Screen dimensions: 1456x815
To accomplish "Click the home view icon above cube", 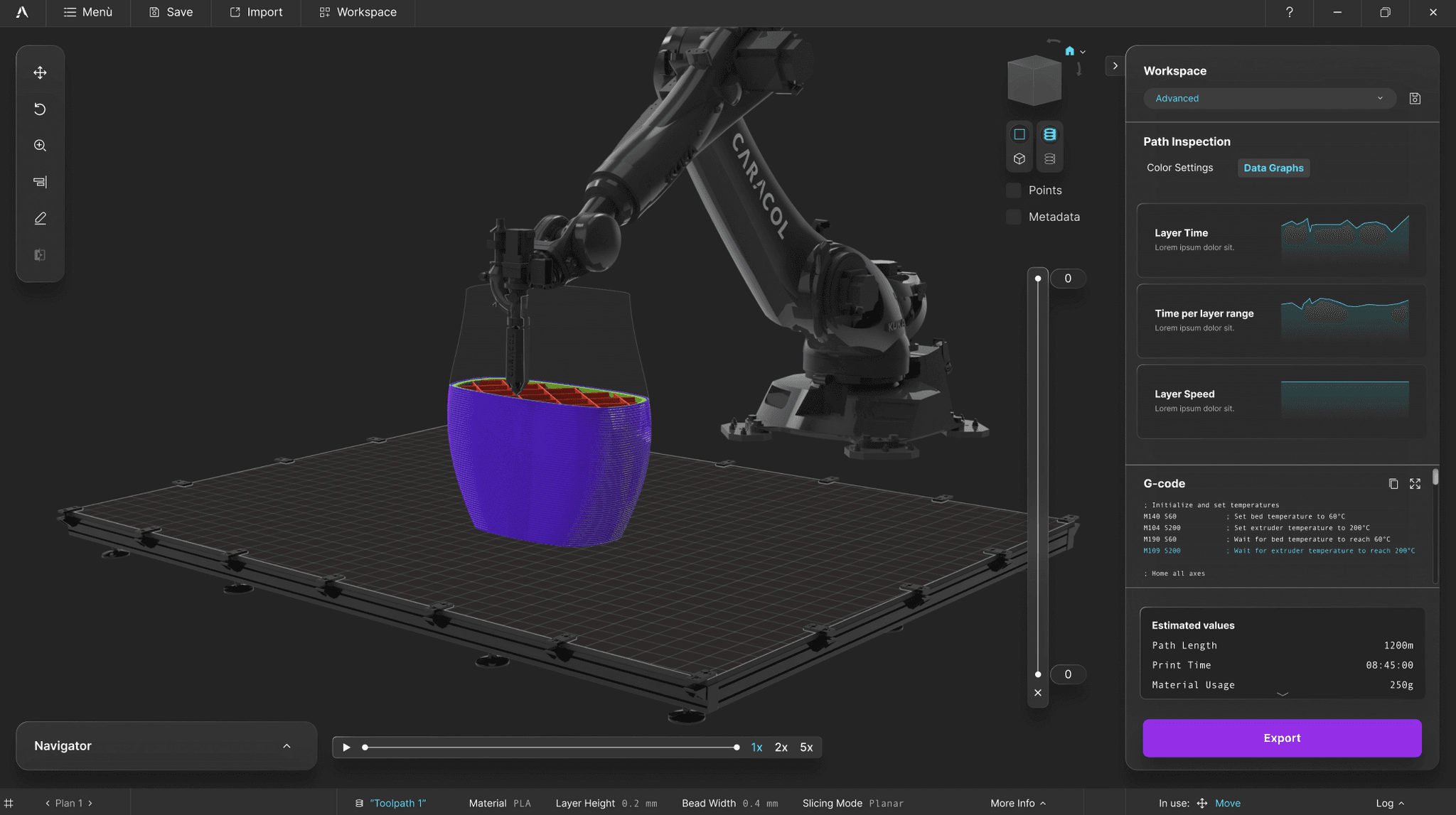I will pyautogui.click(x=1069, y=51).
